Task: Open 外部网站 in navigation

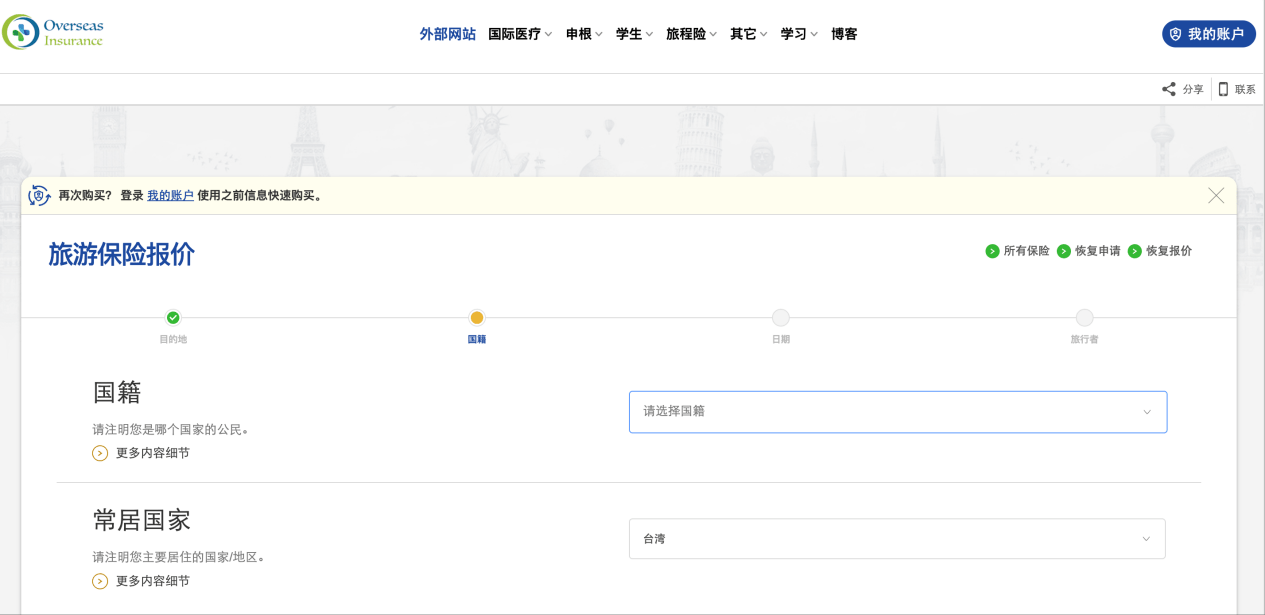Action: click(448, 34)
